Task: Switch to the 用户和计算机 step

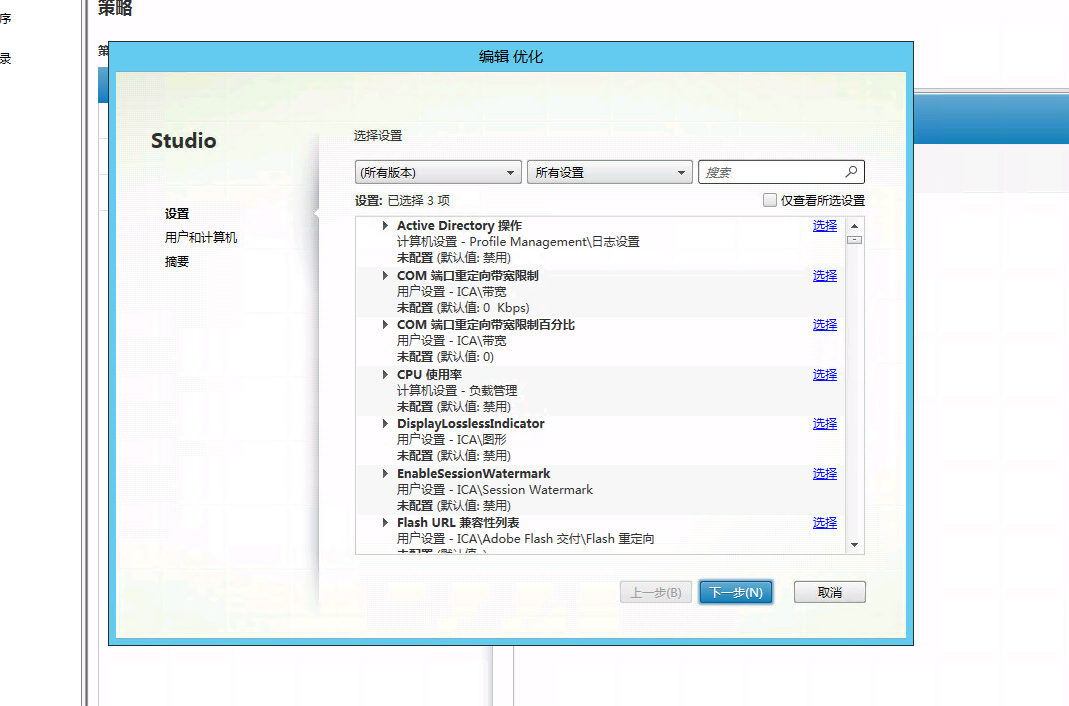Action: tap(201, 238)
